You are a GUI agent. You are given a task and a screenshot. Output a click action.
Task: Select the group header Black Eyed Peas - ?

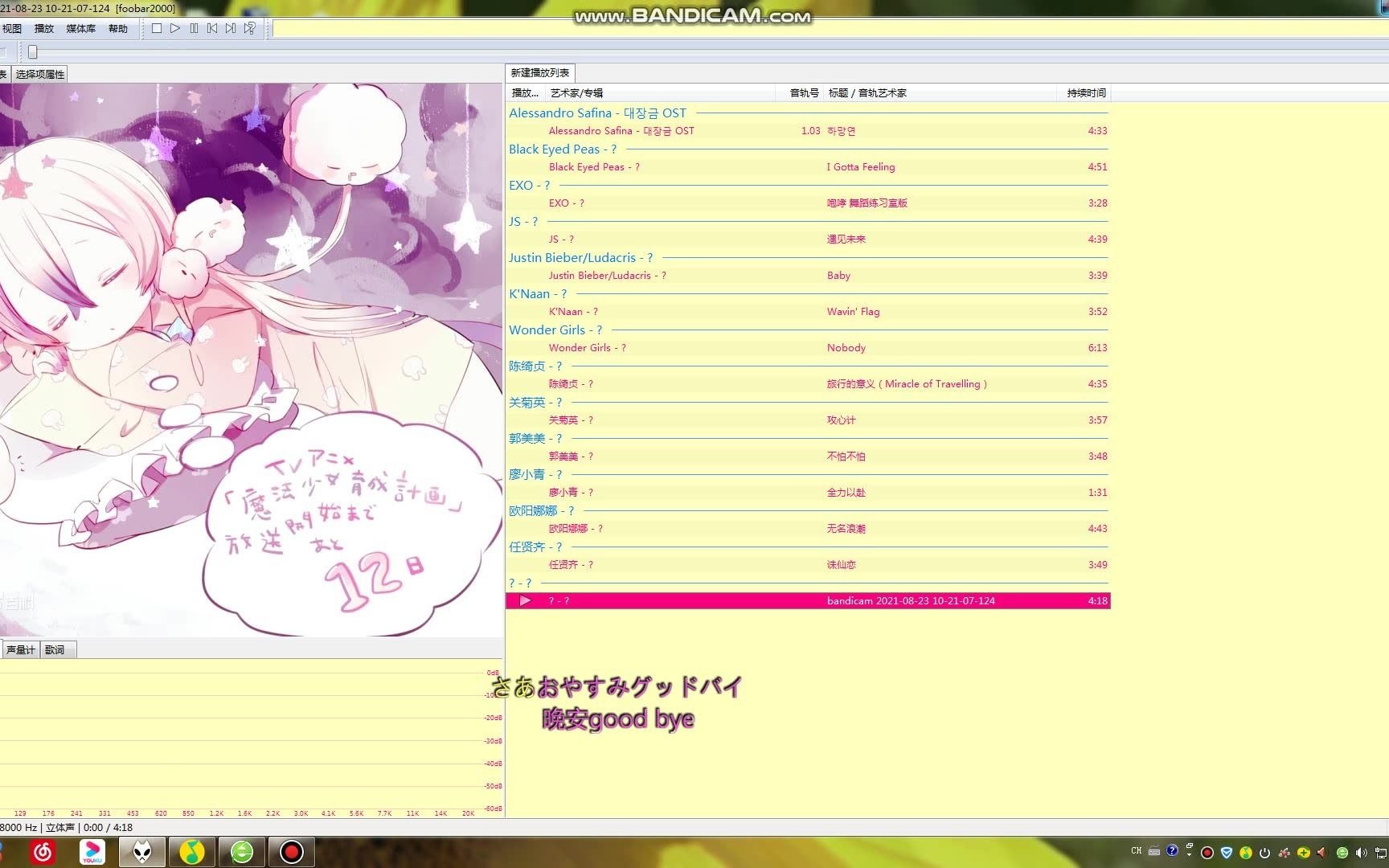tap(563, 149)
